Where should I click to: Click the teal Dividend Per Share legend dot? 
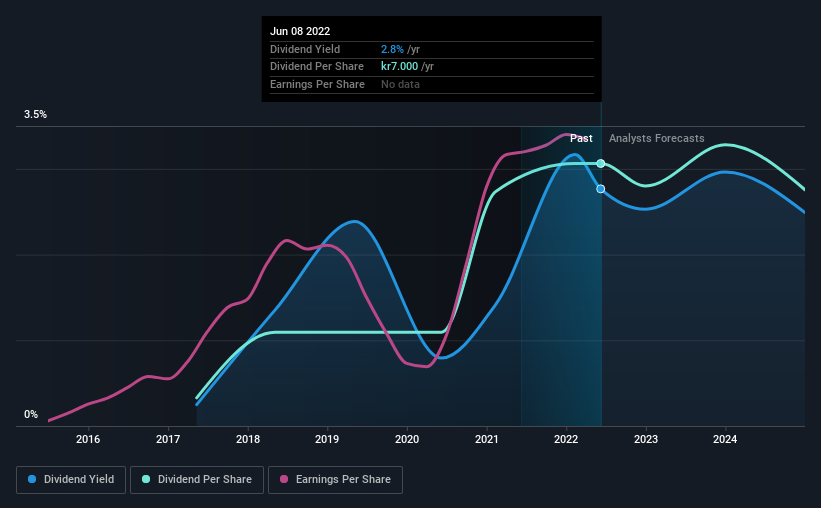(x=146, y=479)
